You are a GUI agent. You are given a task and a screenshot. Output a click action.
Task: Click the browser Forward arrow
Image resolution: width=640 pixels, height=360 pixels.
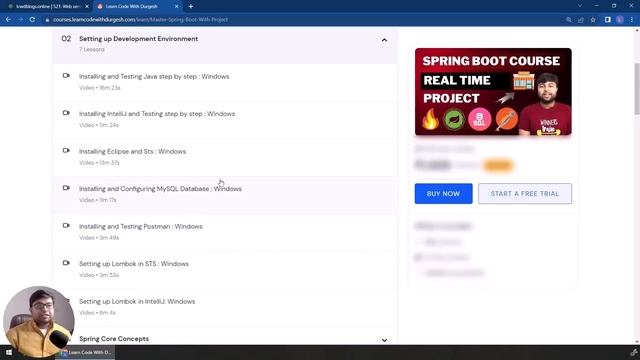[x=20, y=20]
